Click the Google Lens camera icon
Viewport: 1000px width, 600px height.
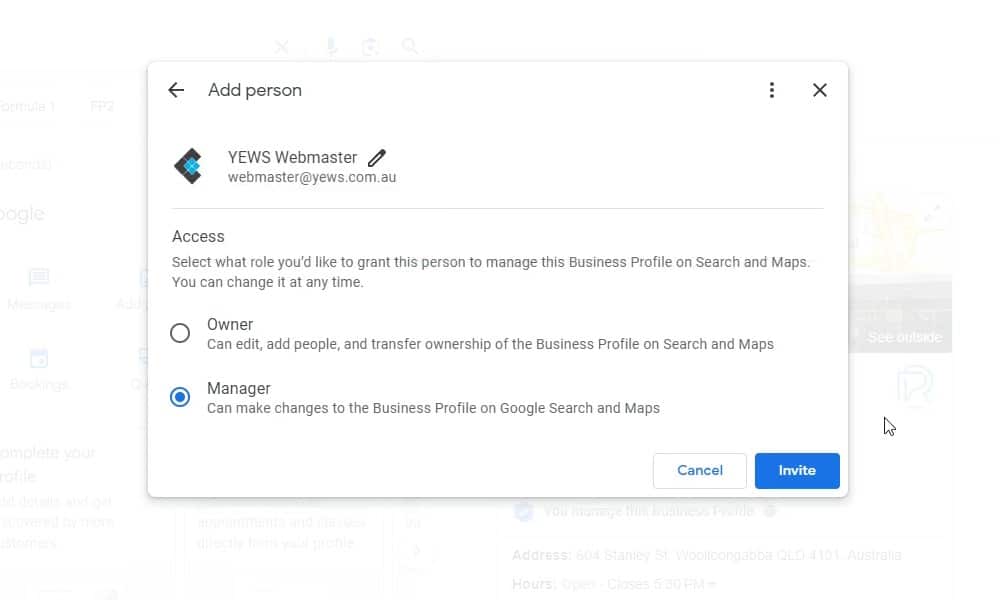point(370,47)
